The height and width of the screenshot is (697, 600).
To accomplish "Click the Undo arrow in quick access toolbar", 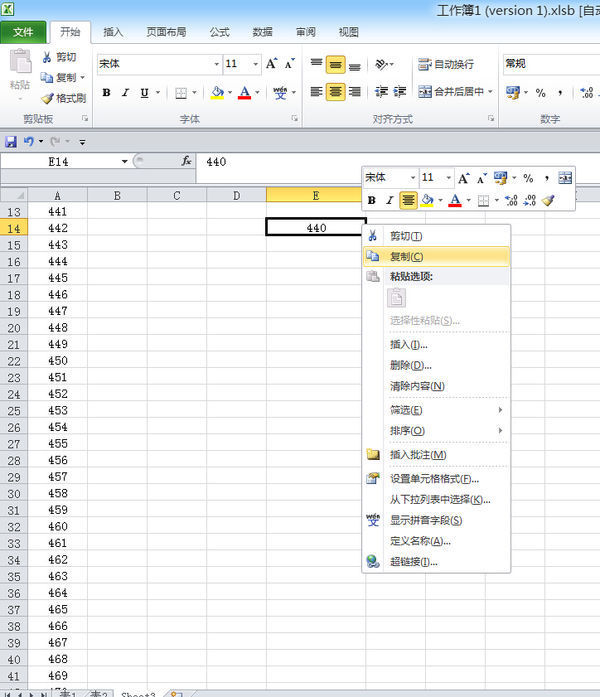I will (x=29, y=142).
